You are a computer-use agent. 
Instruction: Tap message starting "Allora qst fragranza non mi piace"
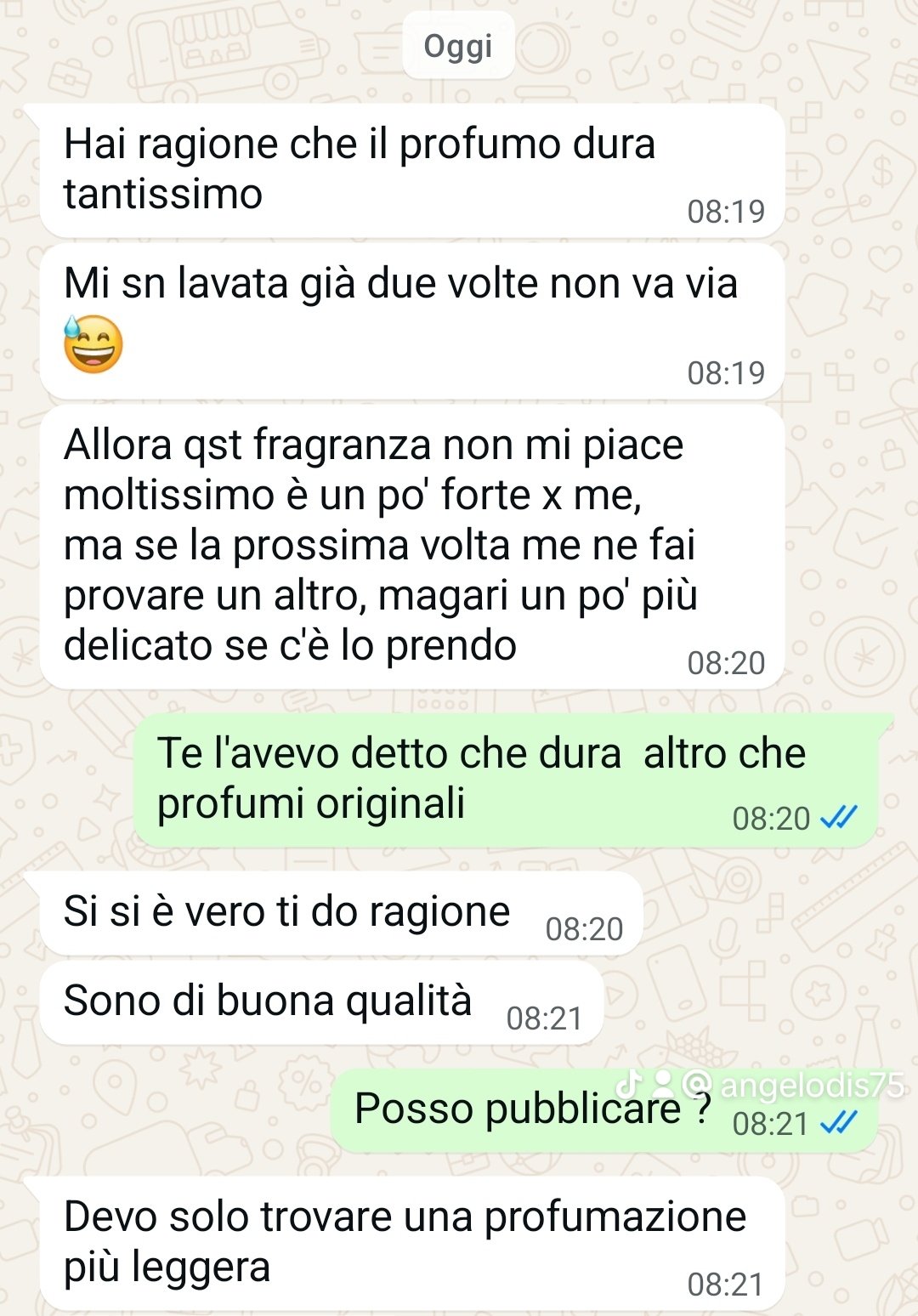tap(411, 547)
